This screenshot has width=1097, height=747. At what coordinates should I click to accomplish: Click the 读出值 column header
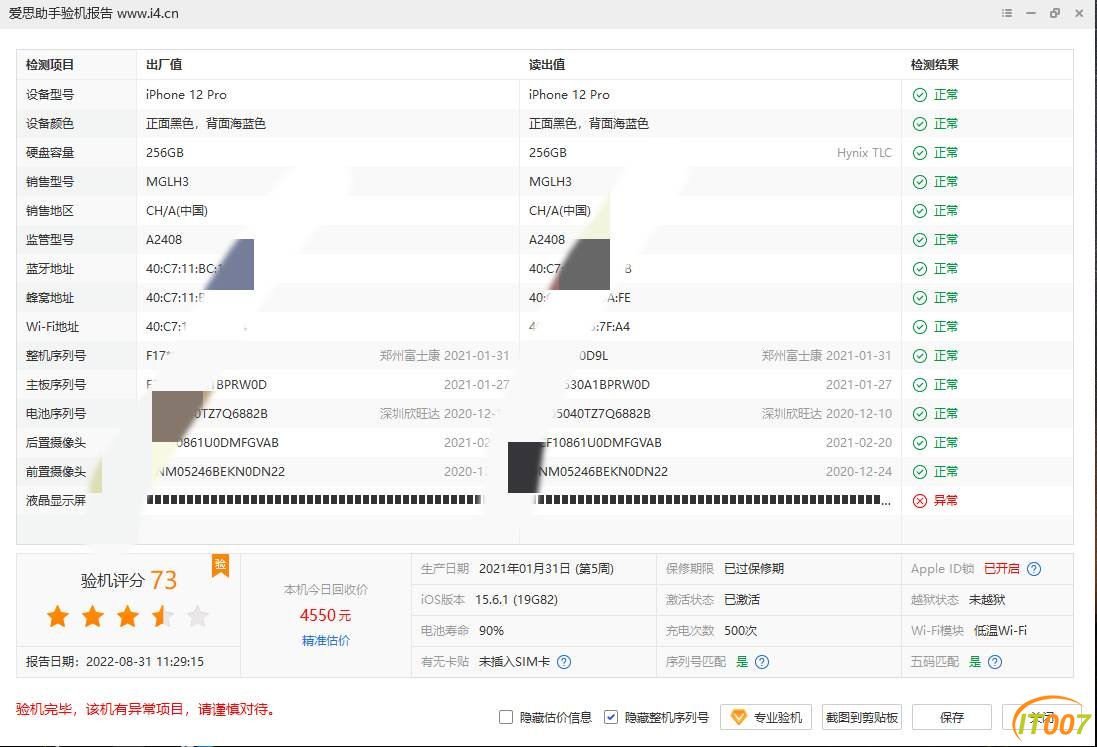click(547, 65)
